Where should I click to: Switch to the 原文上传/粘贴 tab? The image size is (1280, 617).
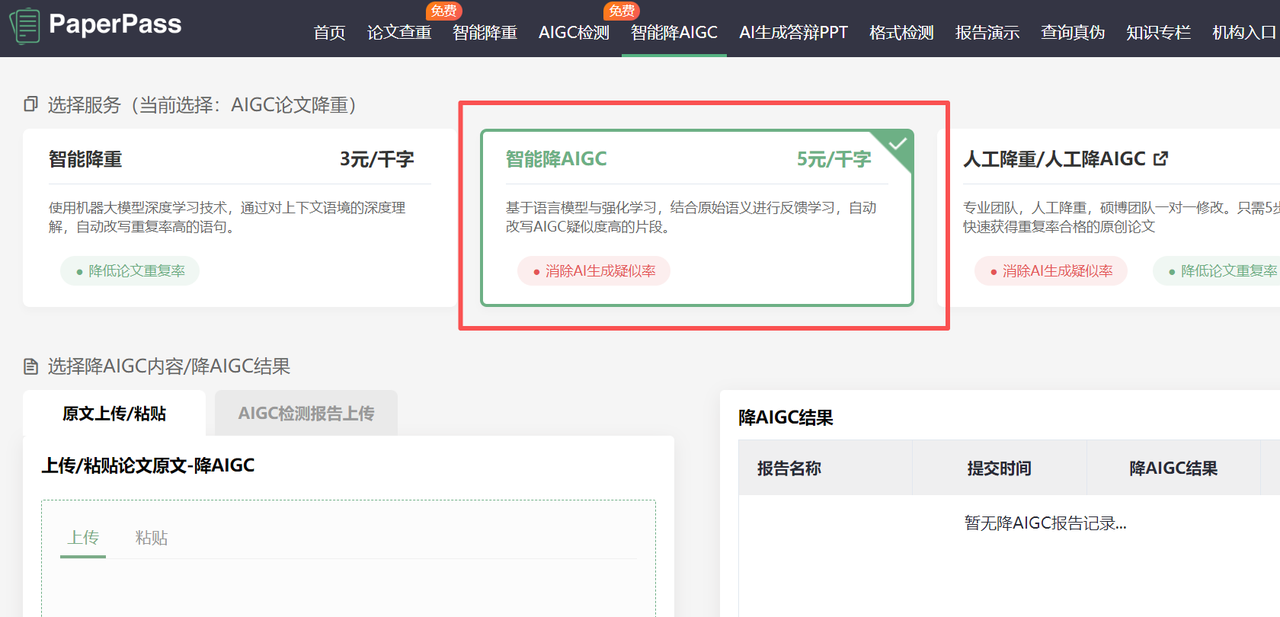[x=114, y=413]
